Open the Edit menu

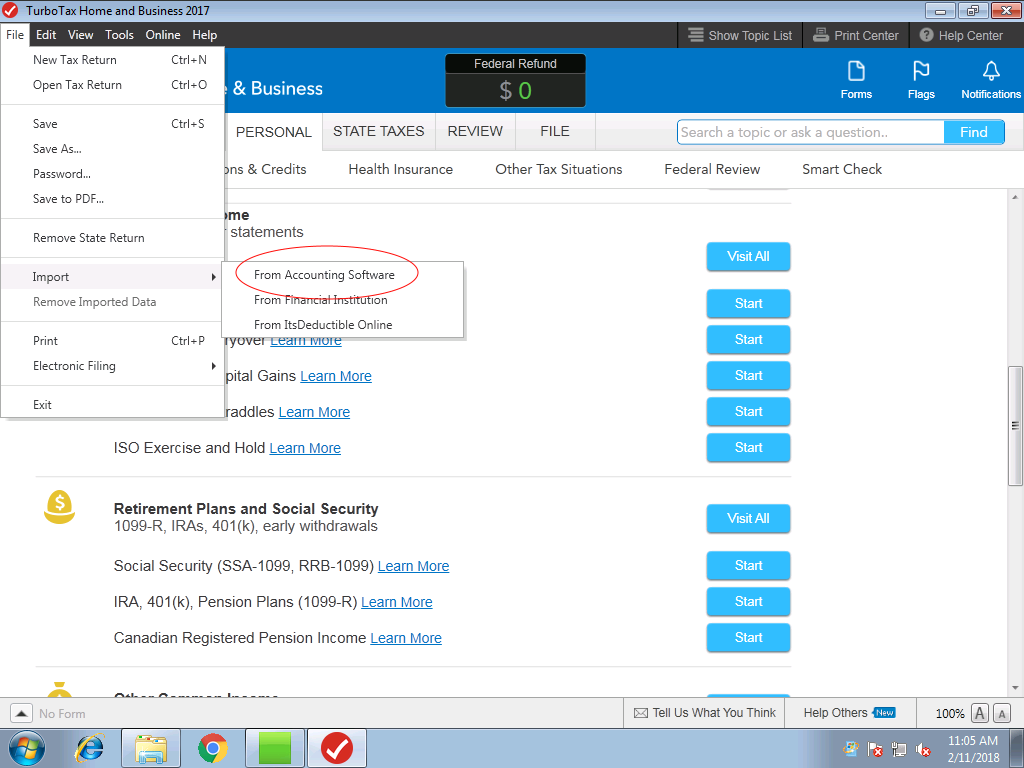pyautogui.click(x=46, y=35)
